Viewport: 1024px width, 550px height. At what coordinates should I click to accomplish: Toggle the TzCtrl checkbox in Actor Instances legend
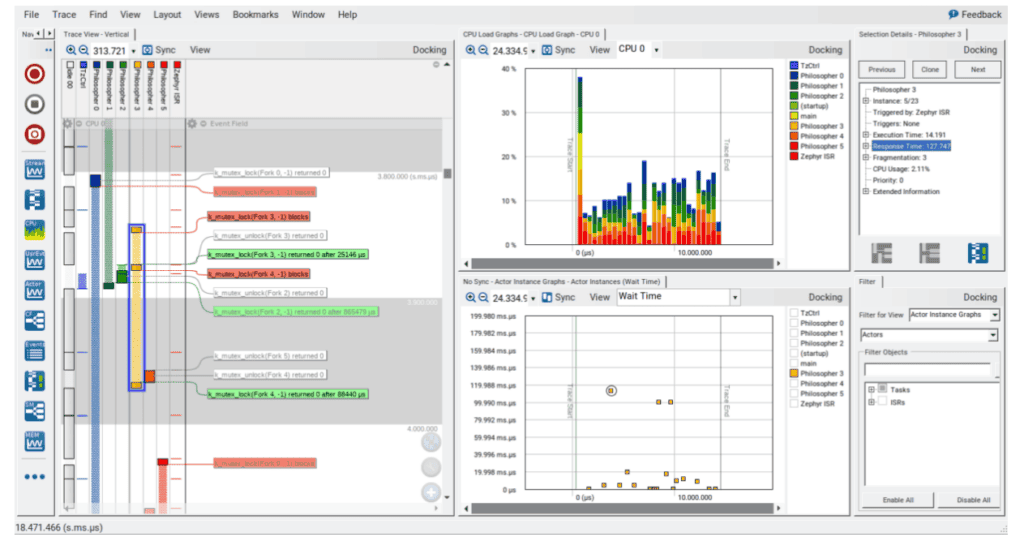tap(794, 314)
